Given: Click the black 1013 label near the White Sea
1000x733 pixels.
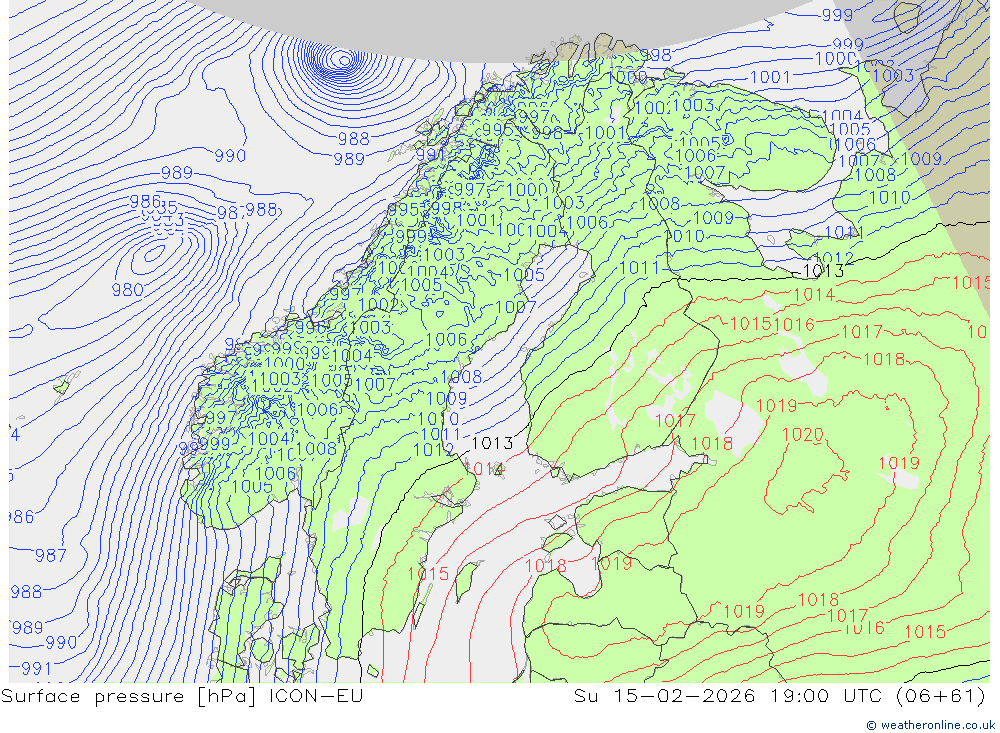Looking at the screenshot, I should (x=823, y=271).
